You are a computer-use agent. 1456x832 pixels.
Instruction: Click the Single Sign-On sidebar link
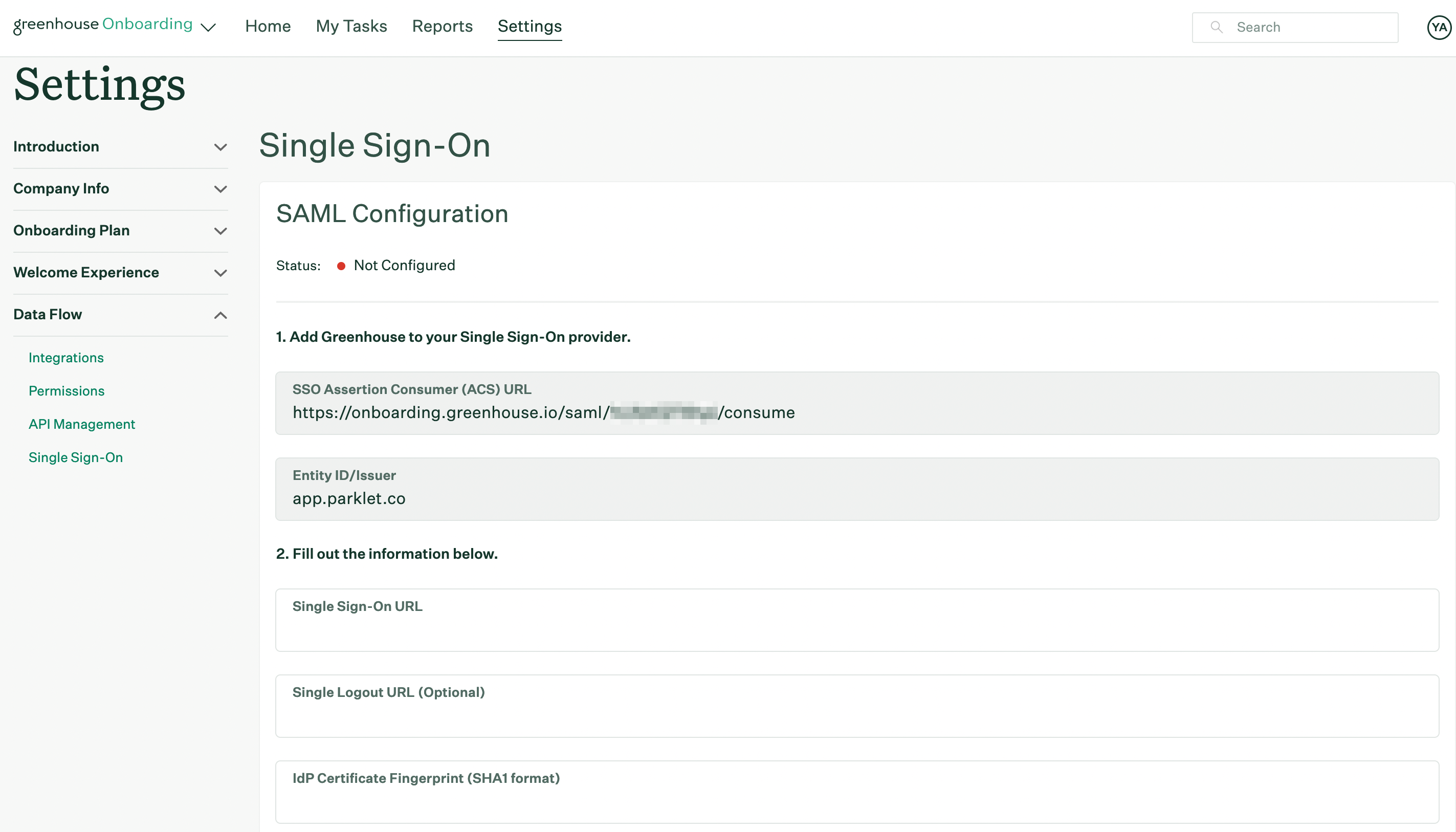[76, 457]
